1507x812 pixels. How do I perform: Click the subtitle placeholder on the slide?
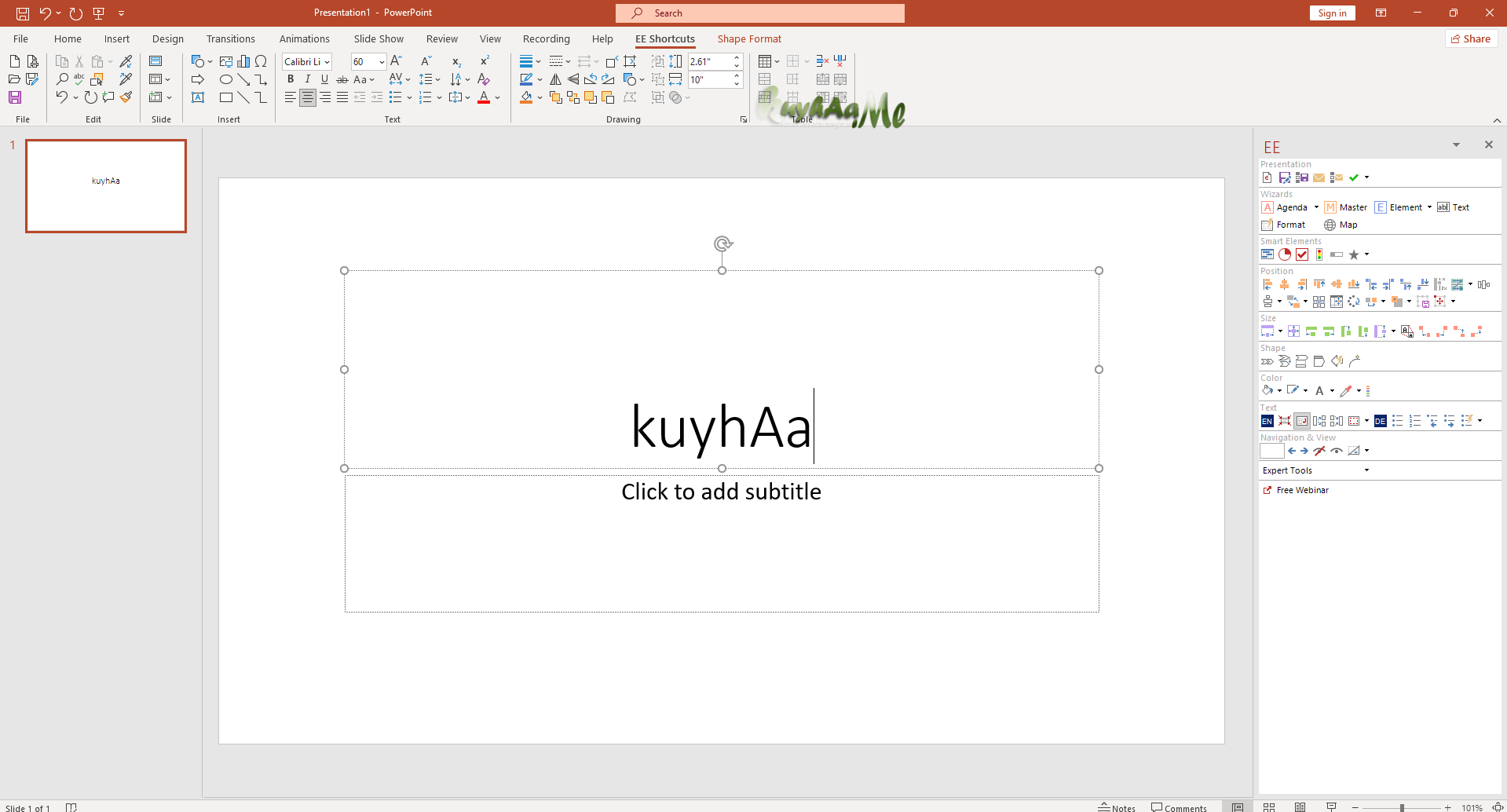click(x=722, y=543)
